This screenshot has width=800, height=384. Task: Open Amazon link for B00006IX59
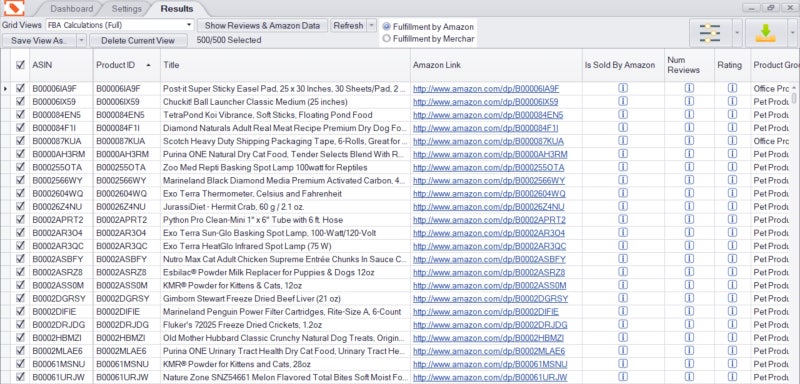[x=485, y=101]
